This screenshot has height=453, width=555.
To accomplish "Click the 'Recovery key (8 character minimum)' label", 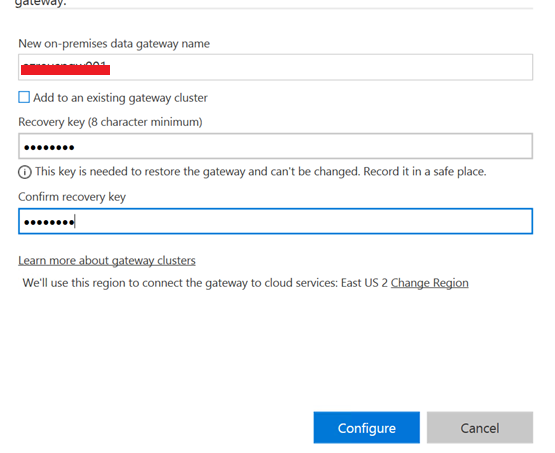I will 110,122.
